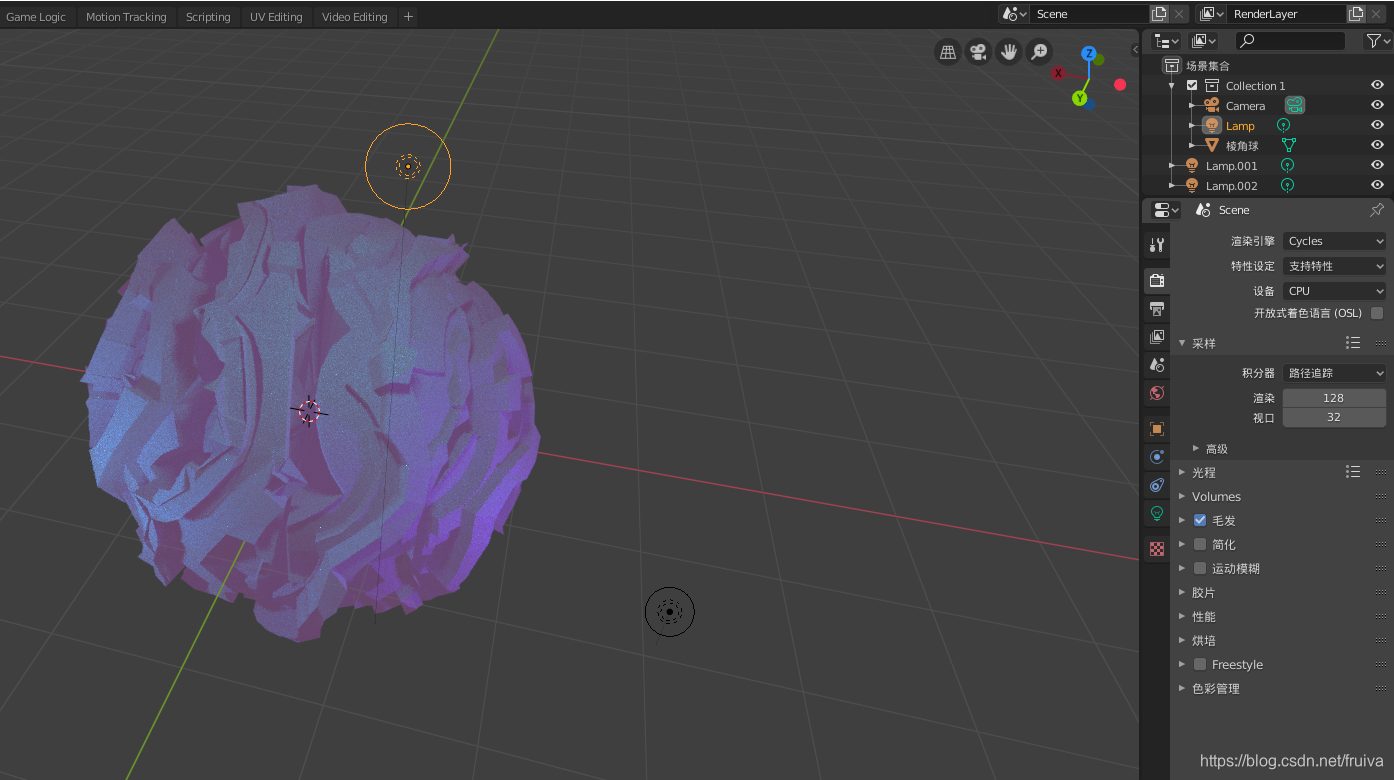
Task: Open the light Object Data properties tab
Action: tap(1157, 513)
